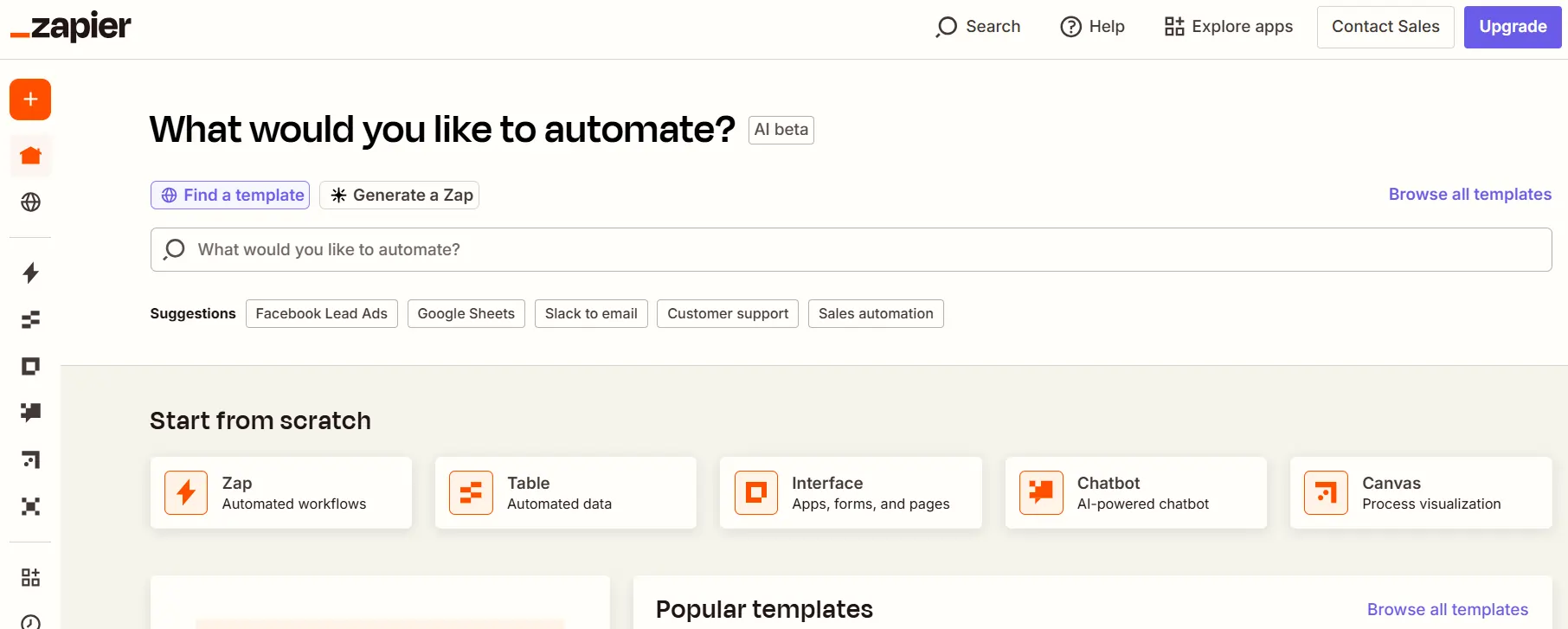Click the Table card icon
This screenshot has height=629, width=1568.
(x=471, y=493)
